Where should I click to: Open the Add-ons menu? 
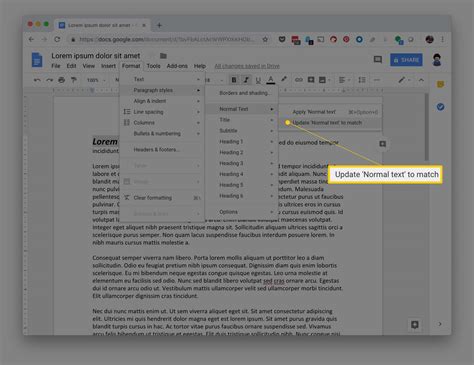tap(177, 66)
